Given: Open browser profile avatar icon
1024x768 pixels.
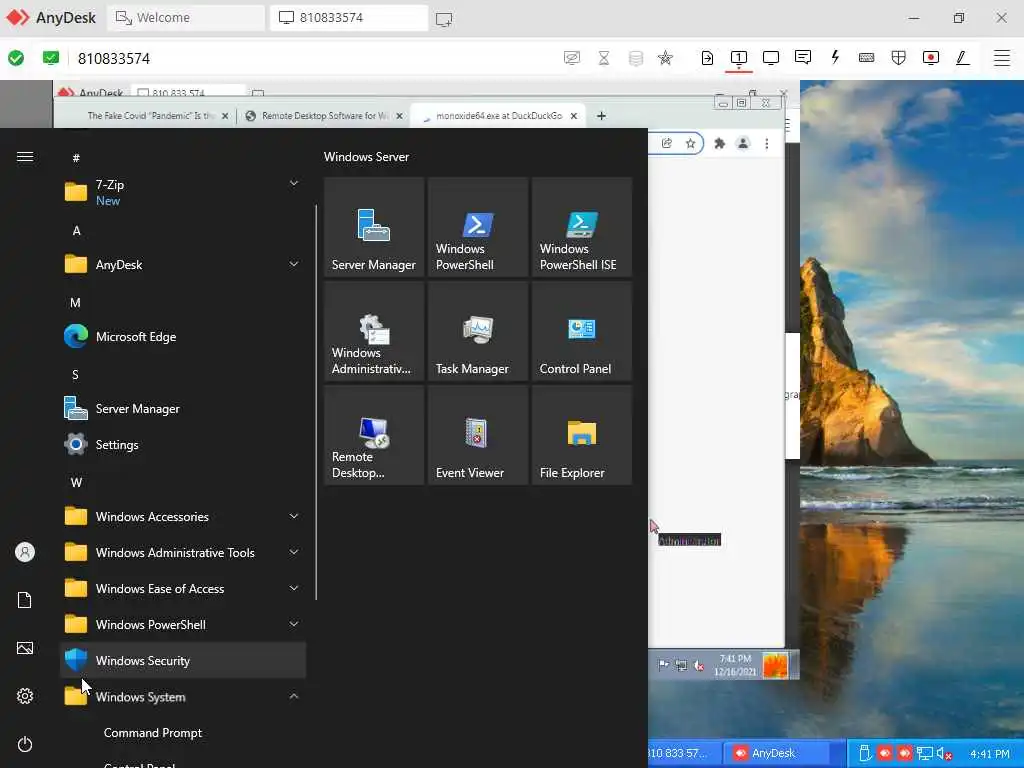Looking at the screenshot, I should (x=743, y=144).
